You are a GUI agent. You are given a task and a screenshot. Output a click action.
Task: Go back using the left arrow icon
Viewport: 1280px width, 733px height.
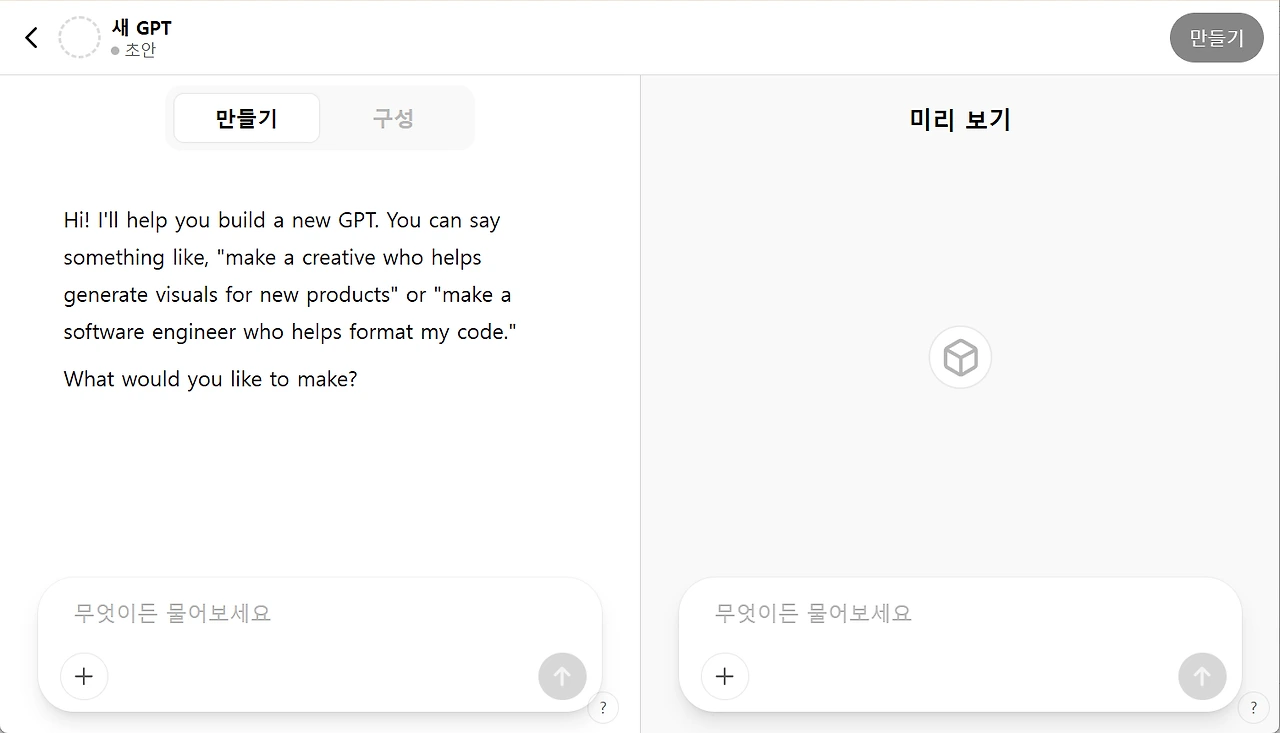[31, 38]
